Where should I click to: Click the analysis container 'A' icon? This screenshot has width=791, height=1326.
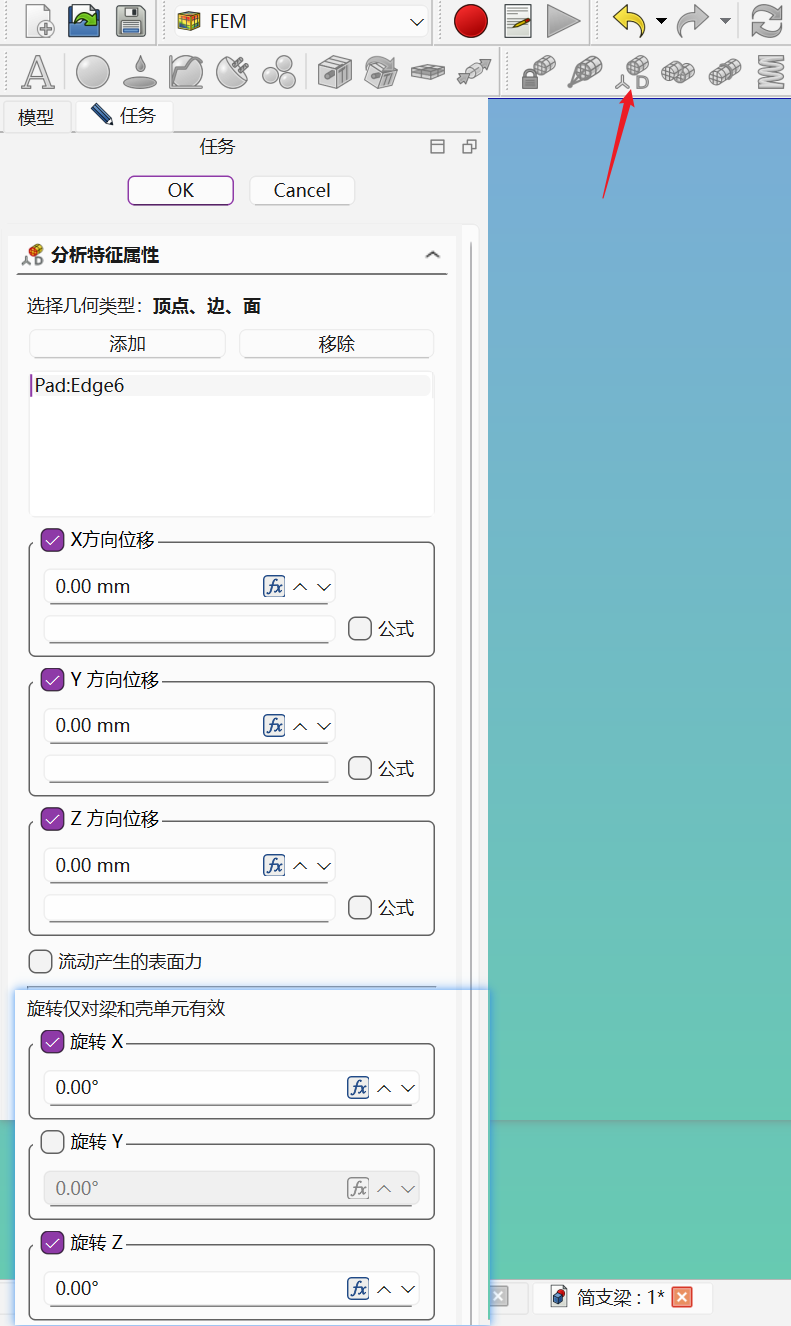38,72
